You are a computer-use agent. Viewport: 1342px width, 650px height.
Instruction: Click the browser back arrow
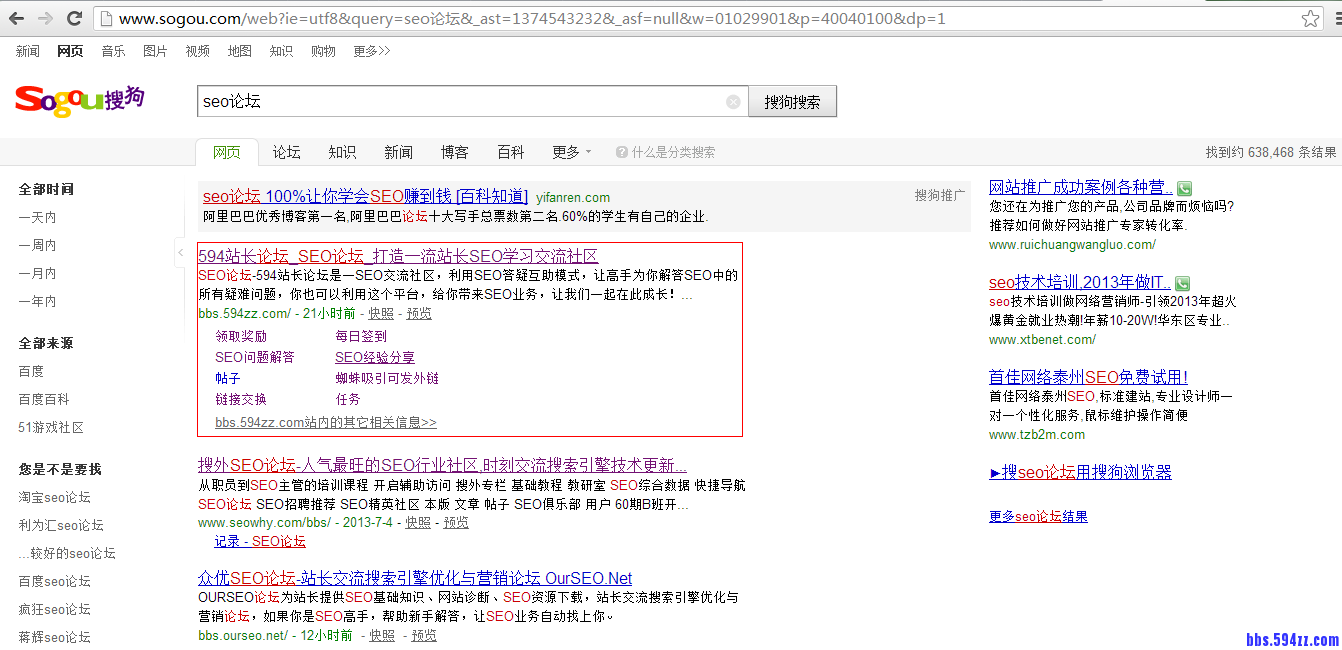pos(14,17)
